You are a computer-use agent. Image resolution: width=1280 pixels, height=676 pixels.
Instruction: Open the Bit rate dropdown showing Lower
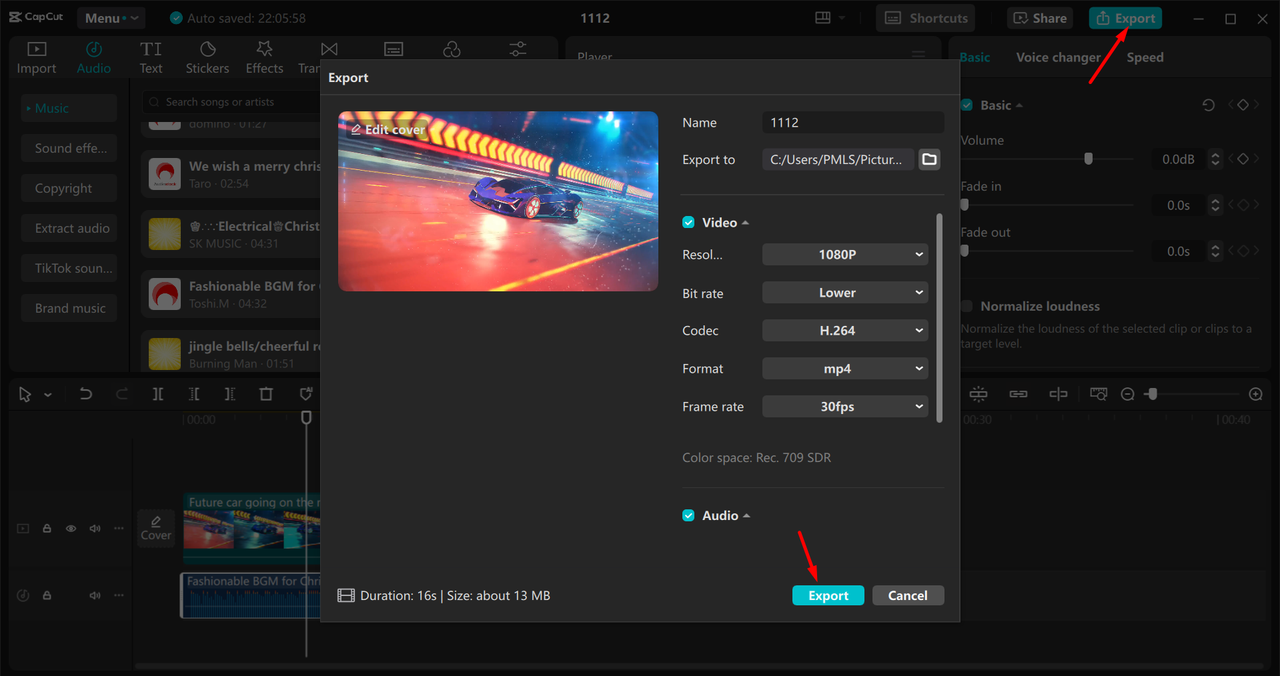845,293
